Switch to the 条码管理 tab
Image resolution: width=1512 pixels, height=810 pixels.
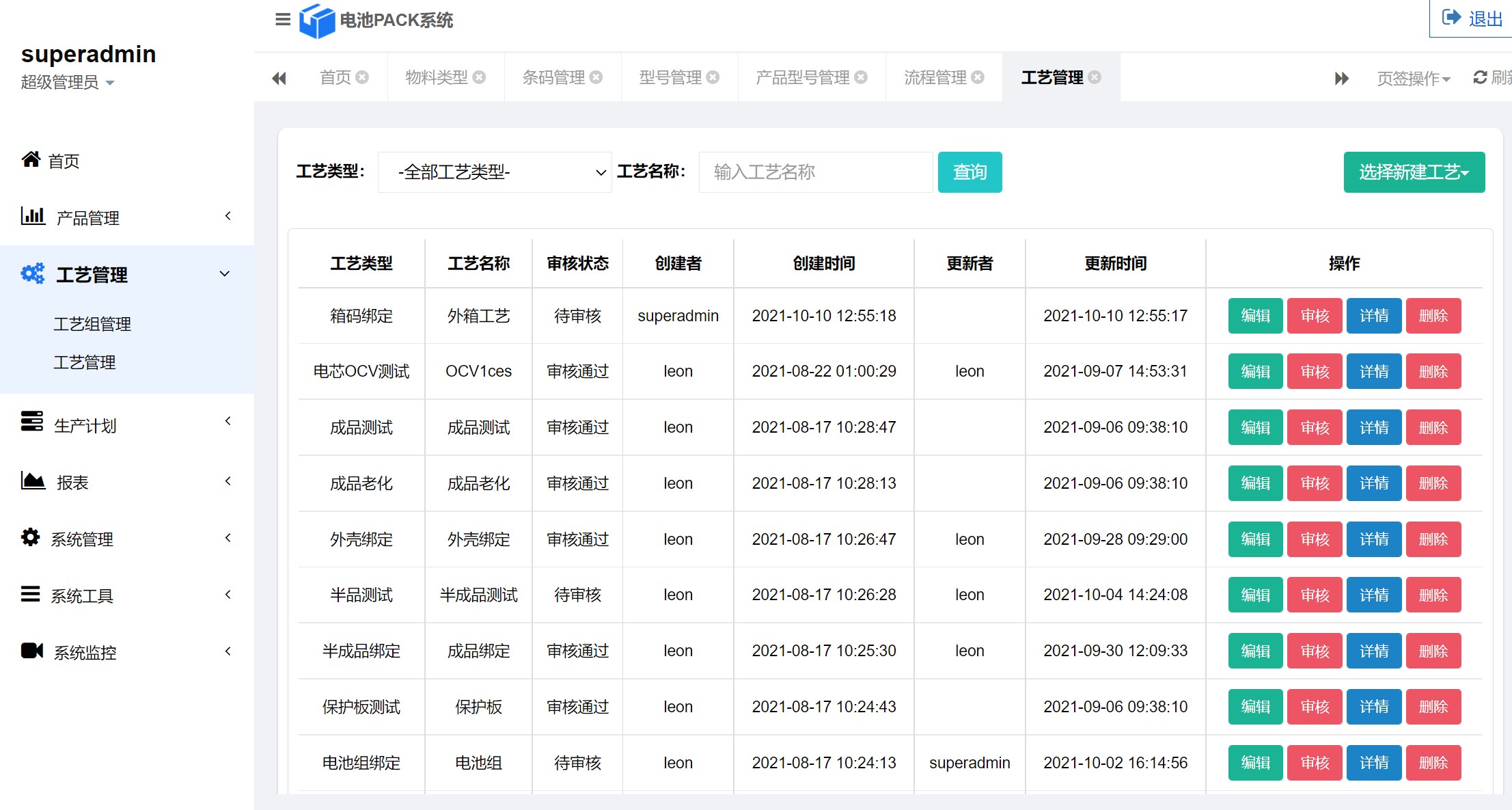(x=553, y=77)
